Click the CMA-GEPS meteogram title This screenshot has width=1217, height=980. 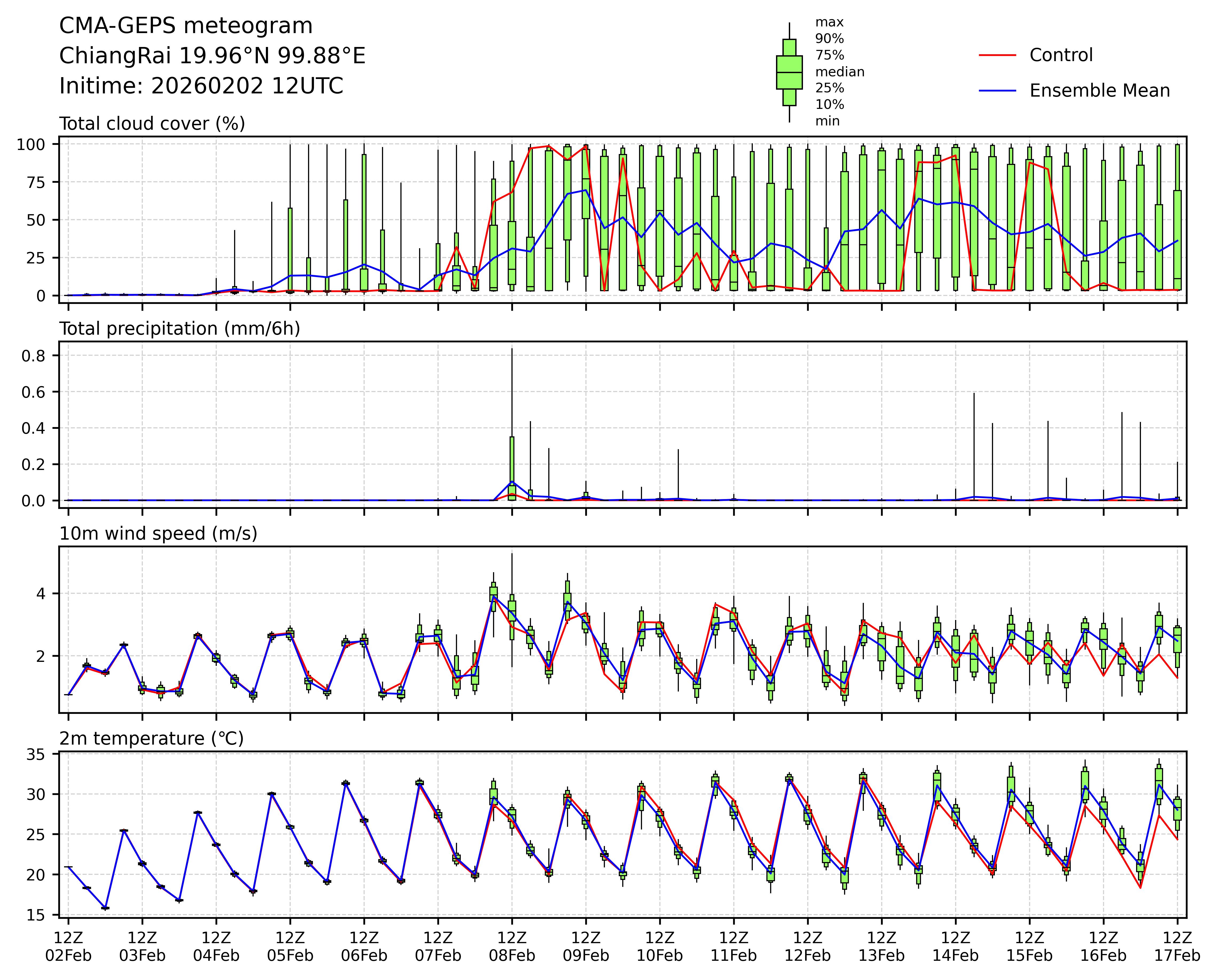pyautogui.click(x=186, y=26)
